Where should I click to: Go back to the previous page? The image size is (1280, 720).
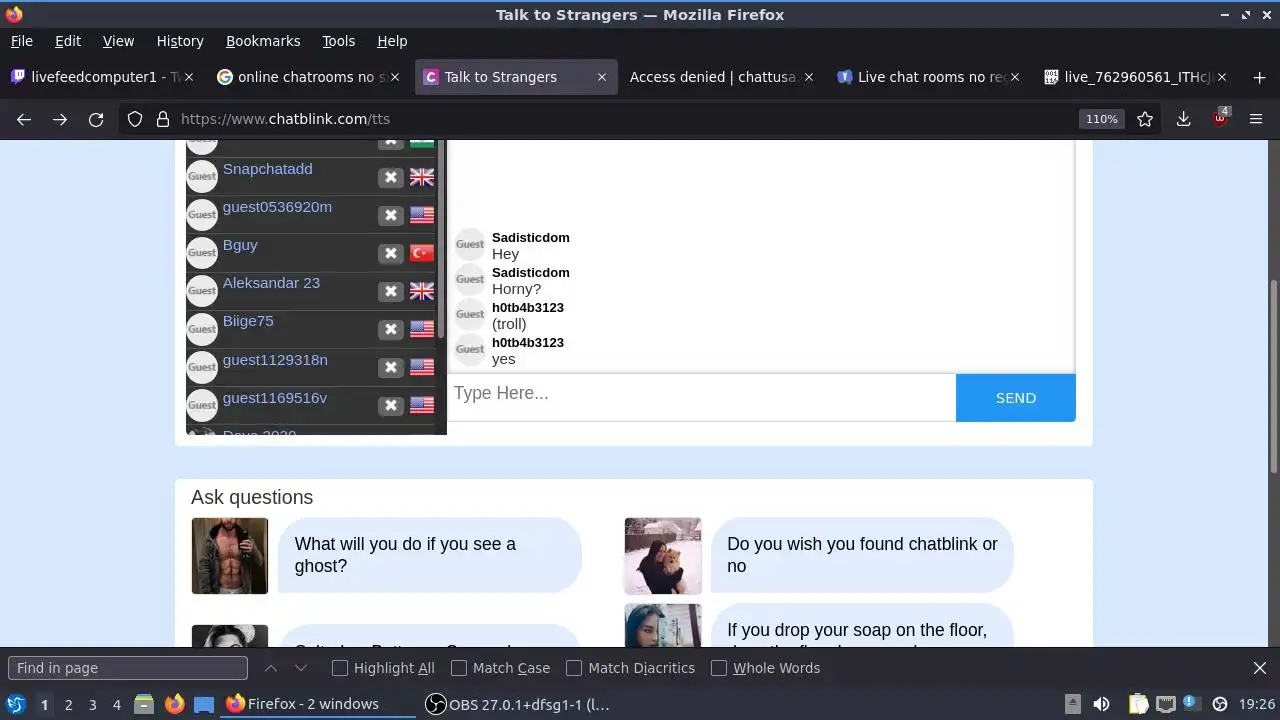click(x=24, y=119)
